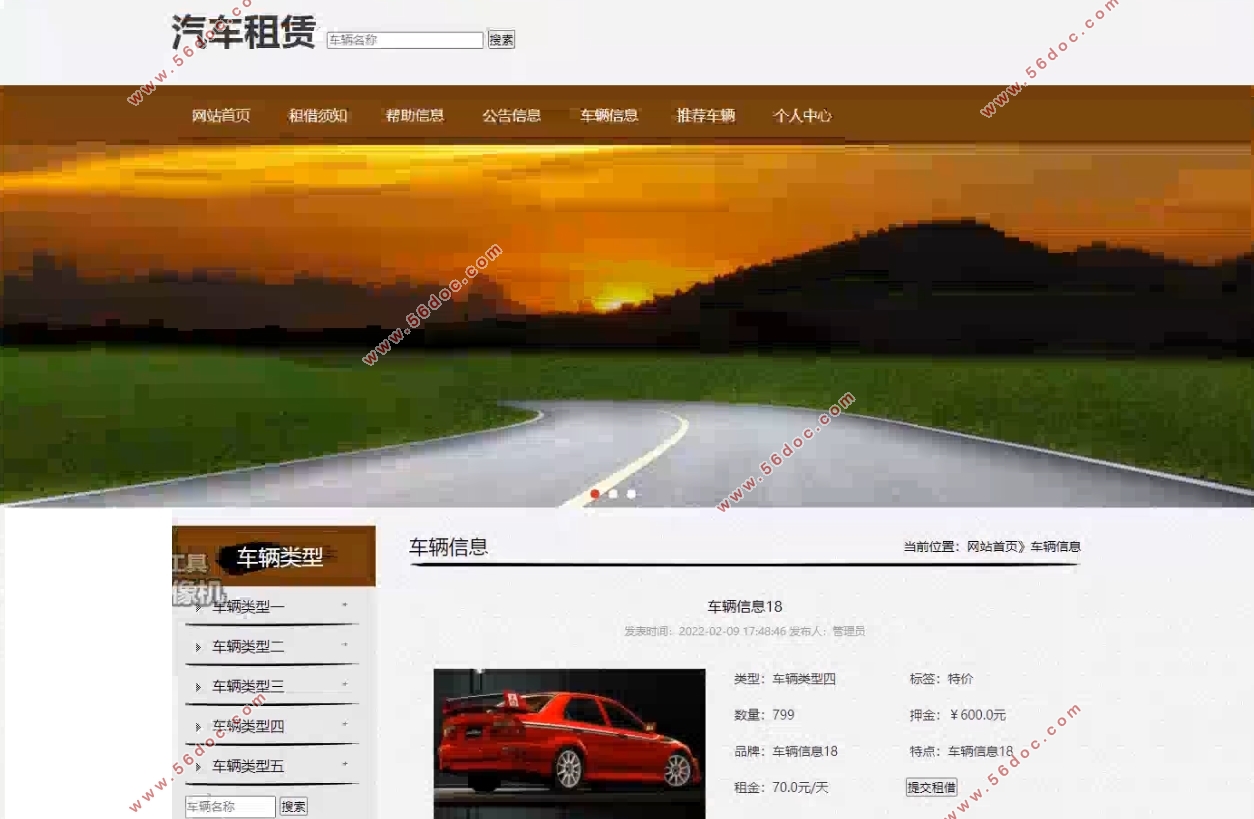This screenshot has height=819, width=1254.
Task: Click the arrow icon beside 车辆类型五
Action: 198,767
